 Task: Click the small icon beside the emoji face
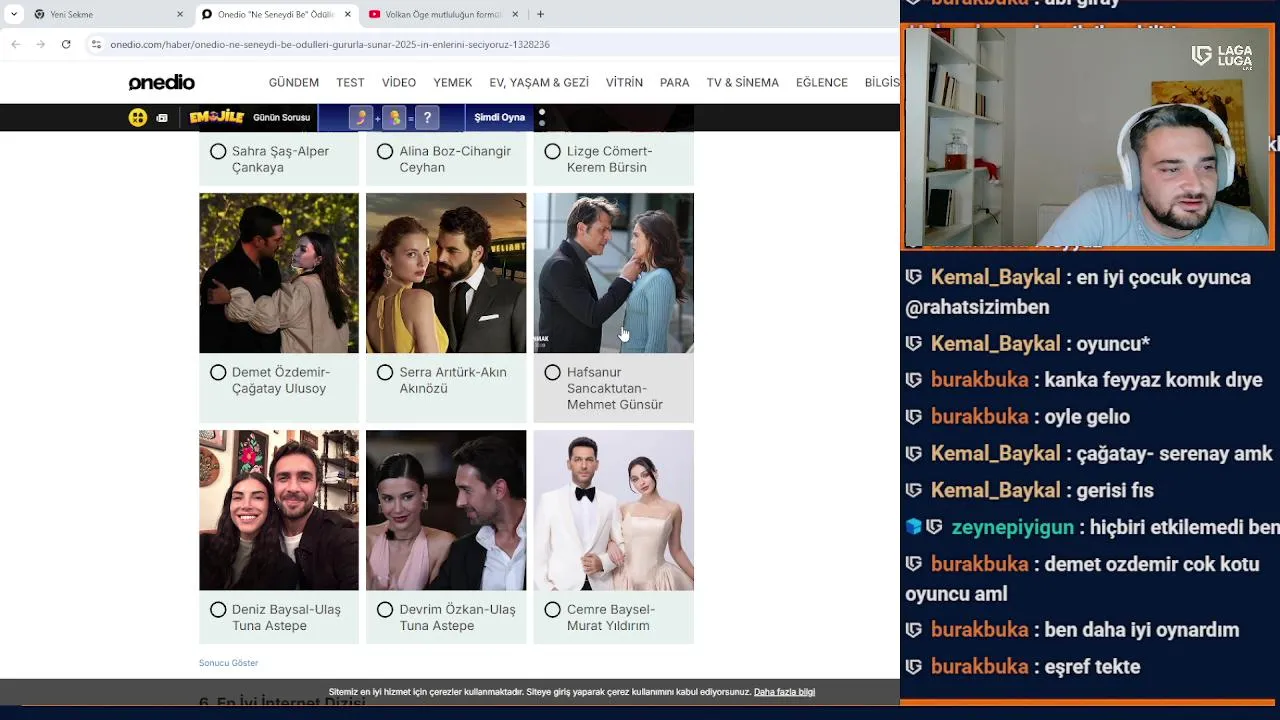pos(162,118)
